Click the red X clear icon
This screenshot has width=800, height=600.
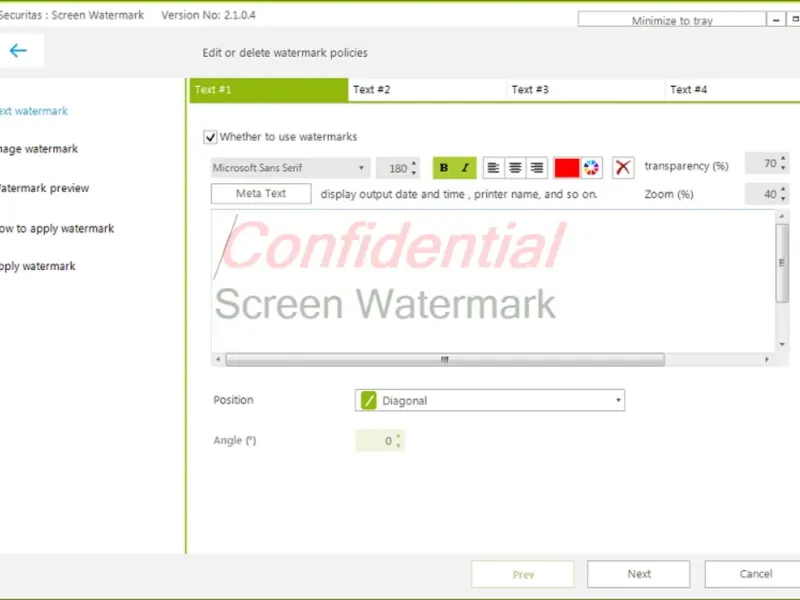[623, 167]
